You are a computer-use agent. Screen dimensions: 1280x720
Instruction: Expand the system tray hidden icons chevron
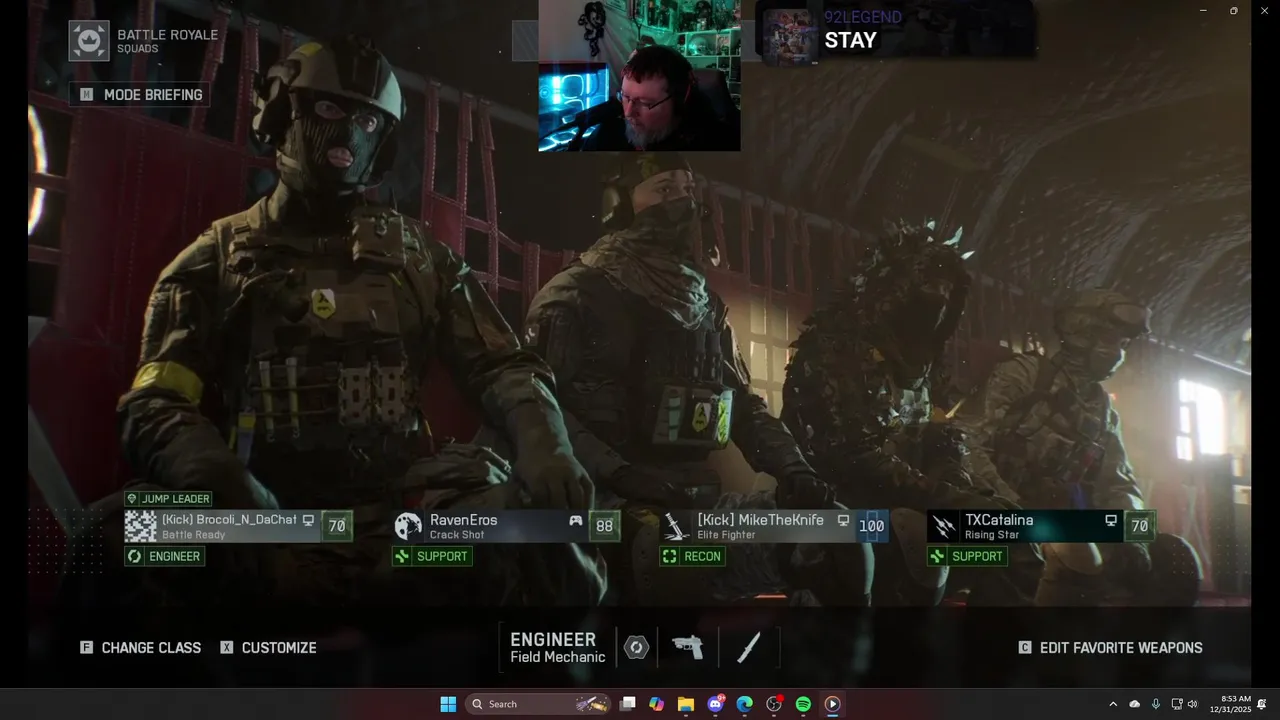(1113, 704)
